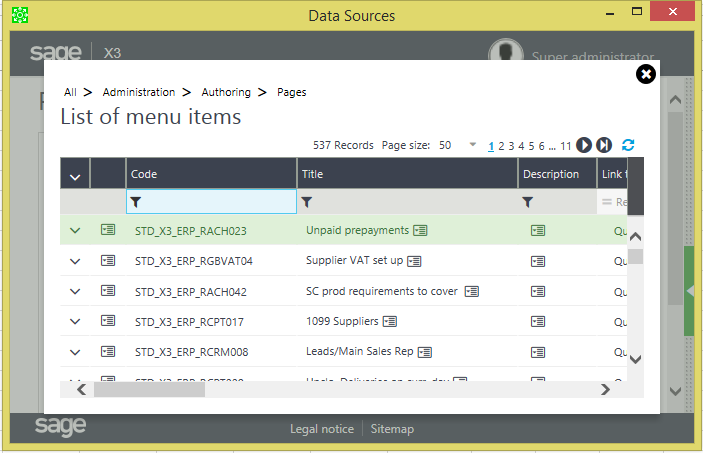The image size is (703, 453).
Task: Click page scrollbar up arrow behind dialog
Action: click(x=675, y=100)
